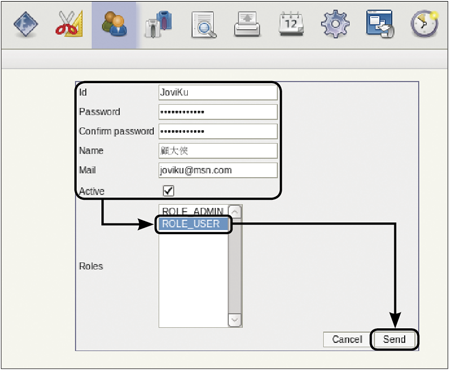Screen dimensions: 450x371
Task: Click the Id field containing JoviKu
Action: 218,92
